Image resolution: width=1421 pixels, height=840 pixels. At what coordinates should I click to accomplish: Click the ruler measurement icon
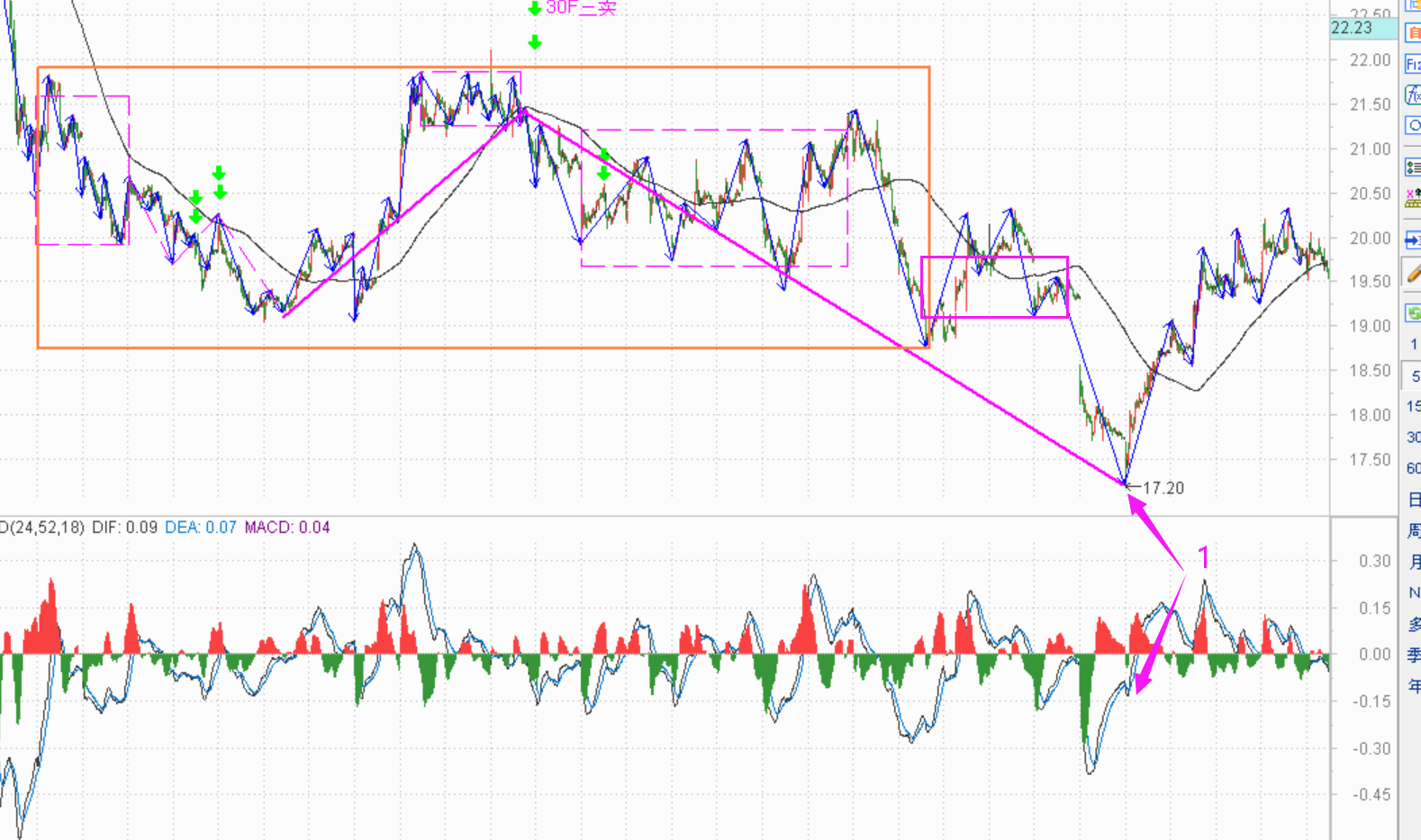[x=1413, y=200]
